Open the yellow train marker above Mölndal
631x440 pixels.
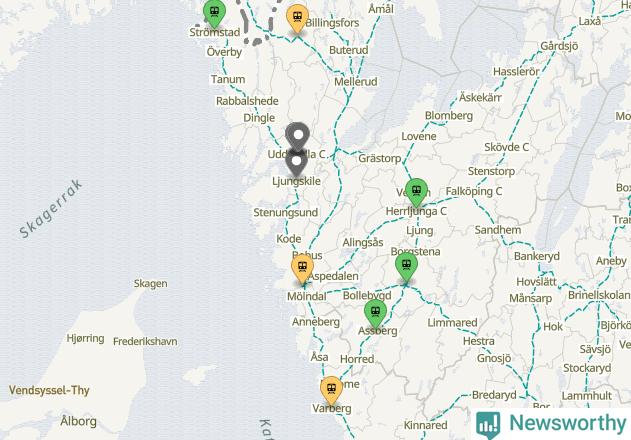(x=302, y=269)
